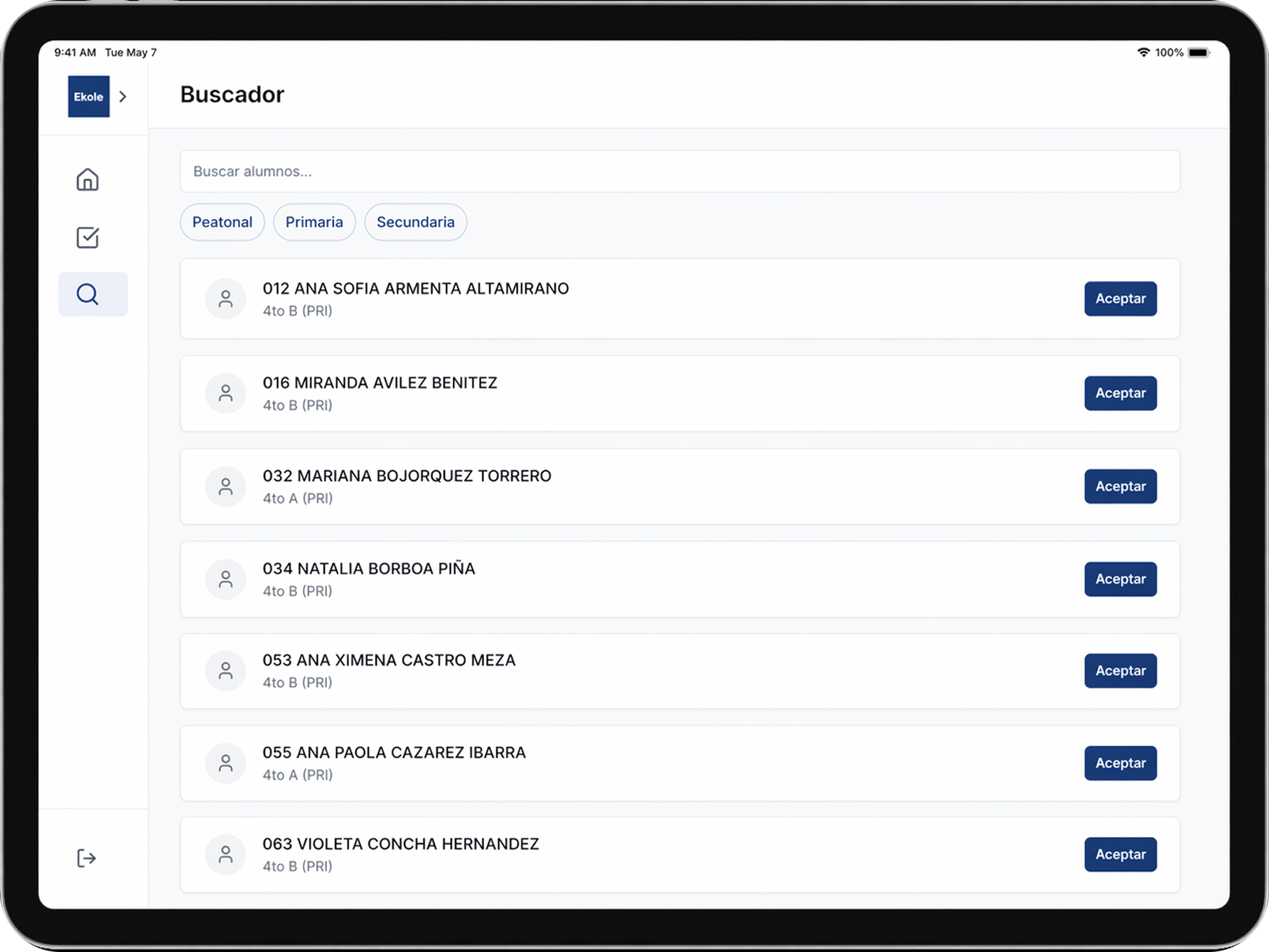Select the checklist icon in sidebar
The image size is (1269, 952).
pyautogui.click(x=87, y=237)
